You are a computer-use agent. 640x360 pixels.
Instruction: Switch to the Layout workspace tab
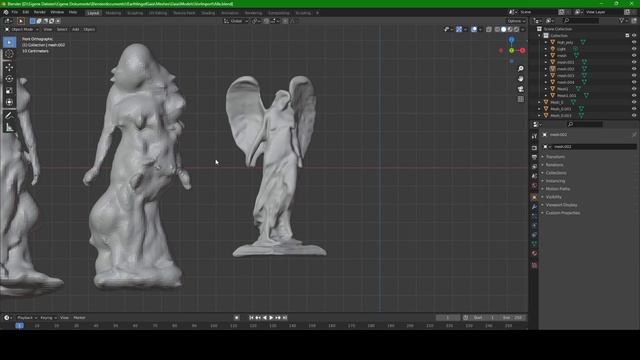(93, 13)
